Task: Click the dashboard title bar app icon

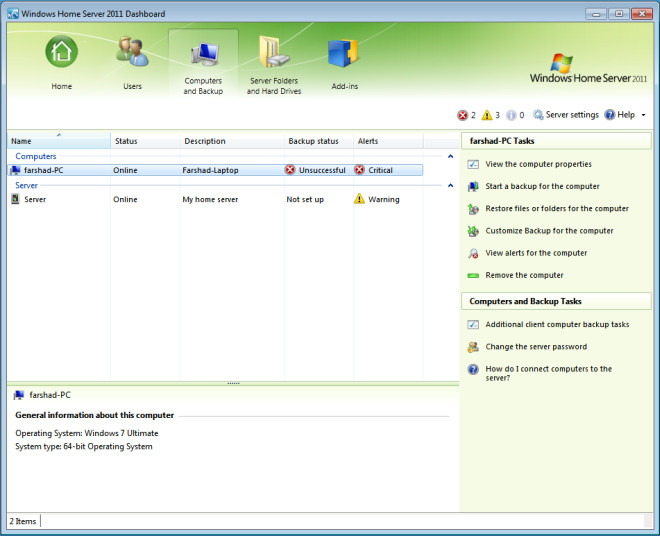Action: click(13, 13)
